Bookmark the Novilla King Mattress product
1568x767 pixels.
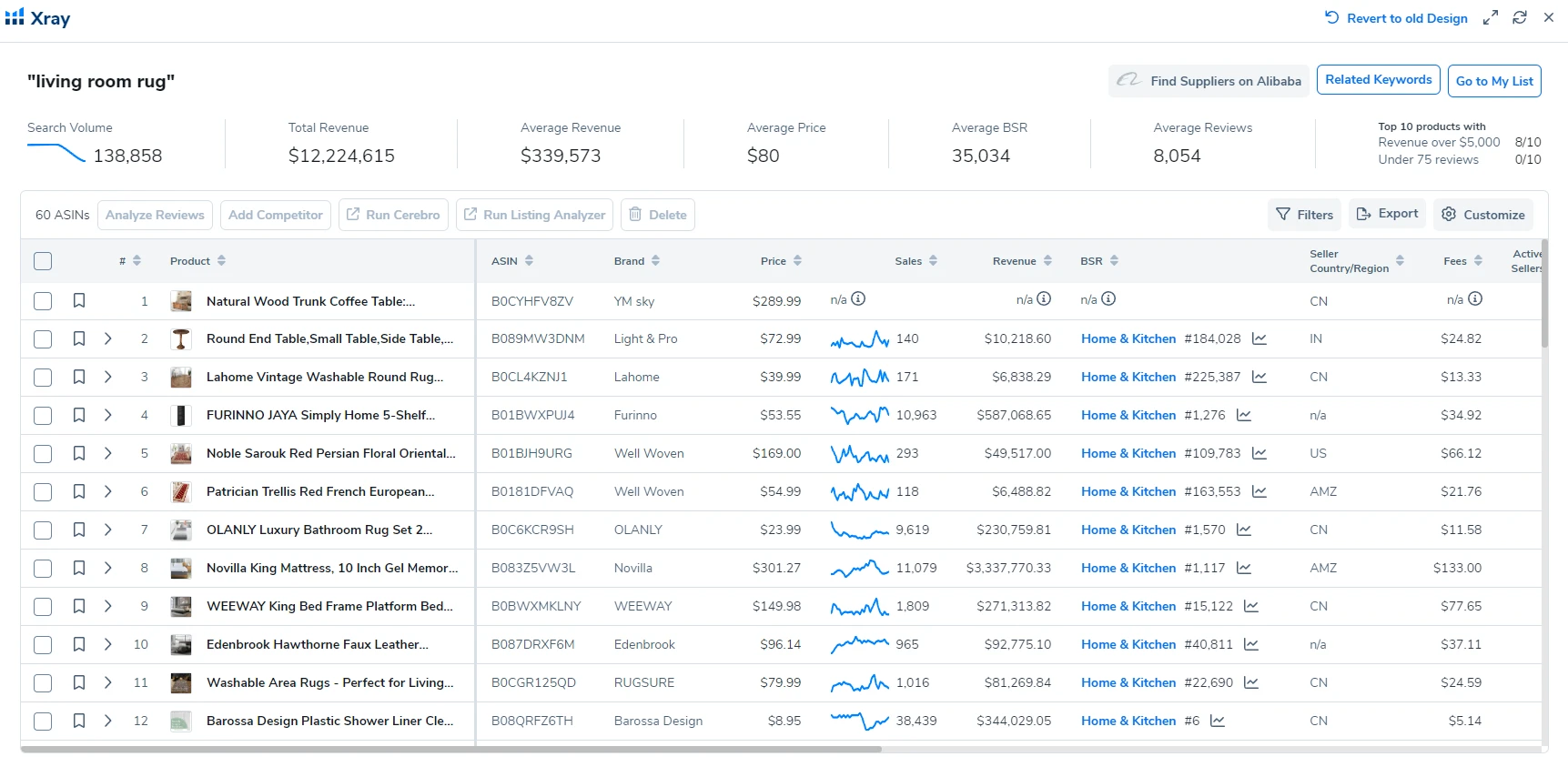79,568
